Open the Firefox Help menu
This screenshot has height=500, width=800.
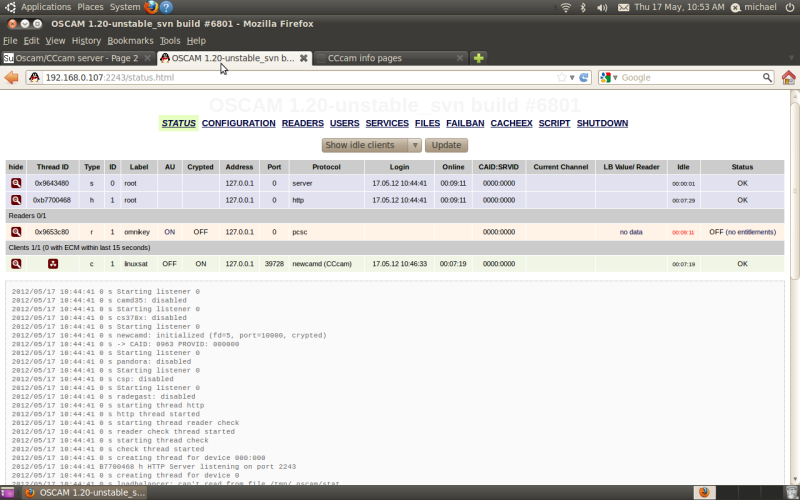196,41
